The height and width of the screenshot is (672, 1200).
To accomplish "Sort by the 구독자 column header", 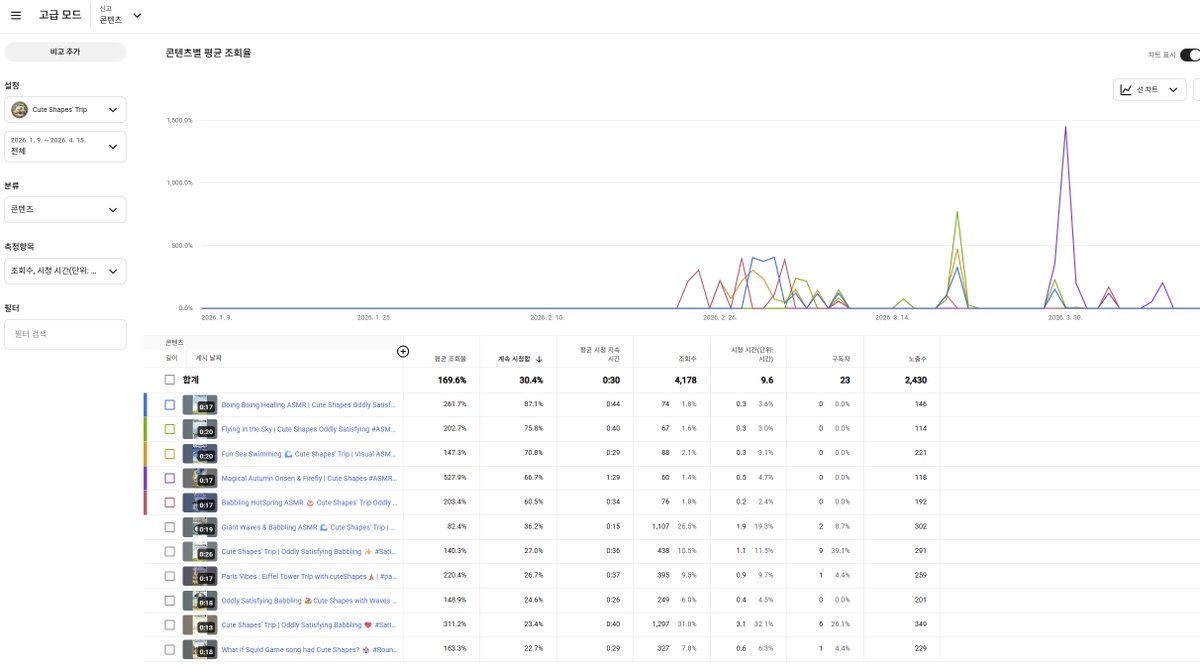I will (x=841, y=358).
